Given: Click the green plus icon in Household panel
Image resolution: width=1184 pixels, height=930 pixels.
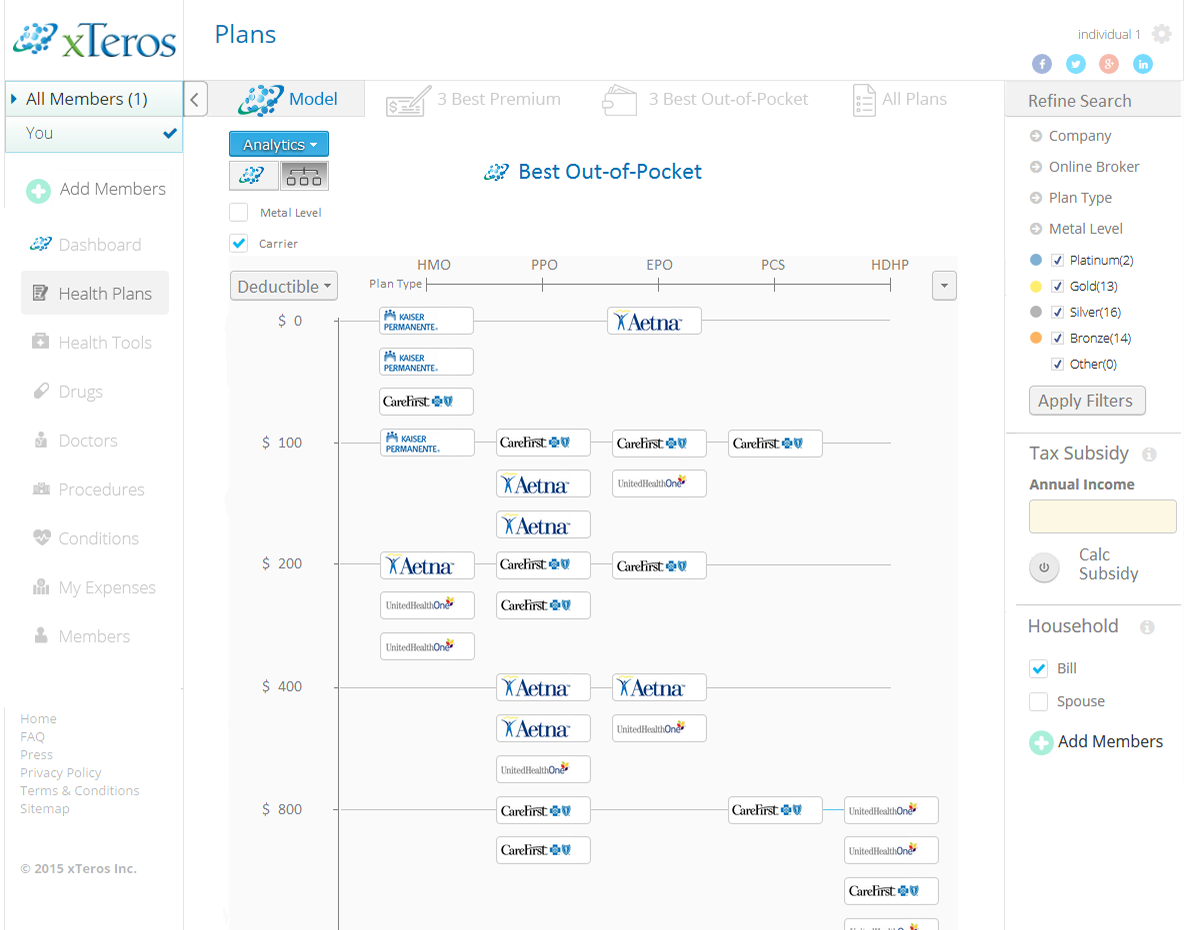Looking at the screenshot, I should point(1041,743).
